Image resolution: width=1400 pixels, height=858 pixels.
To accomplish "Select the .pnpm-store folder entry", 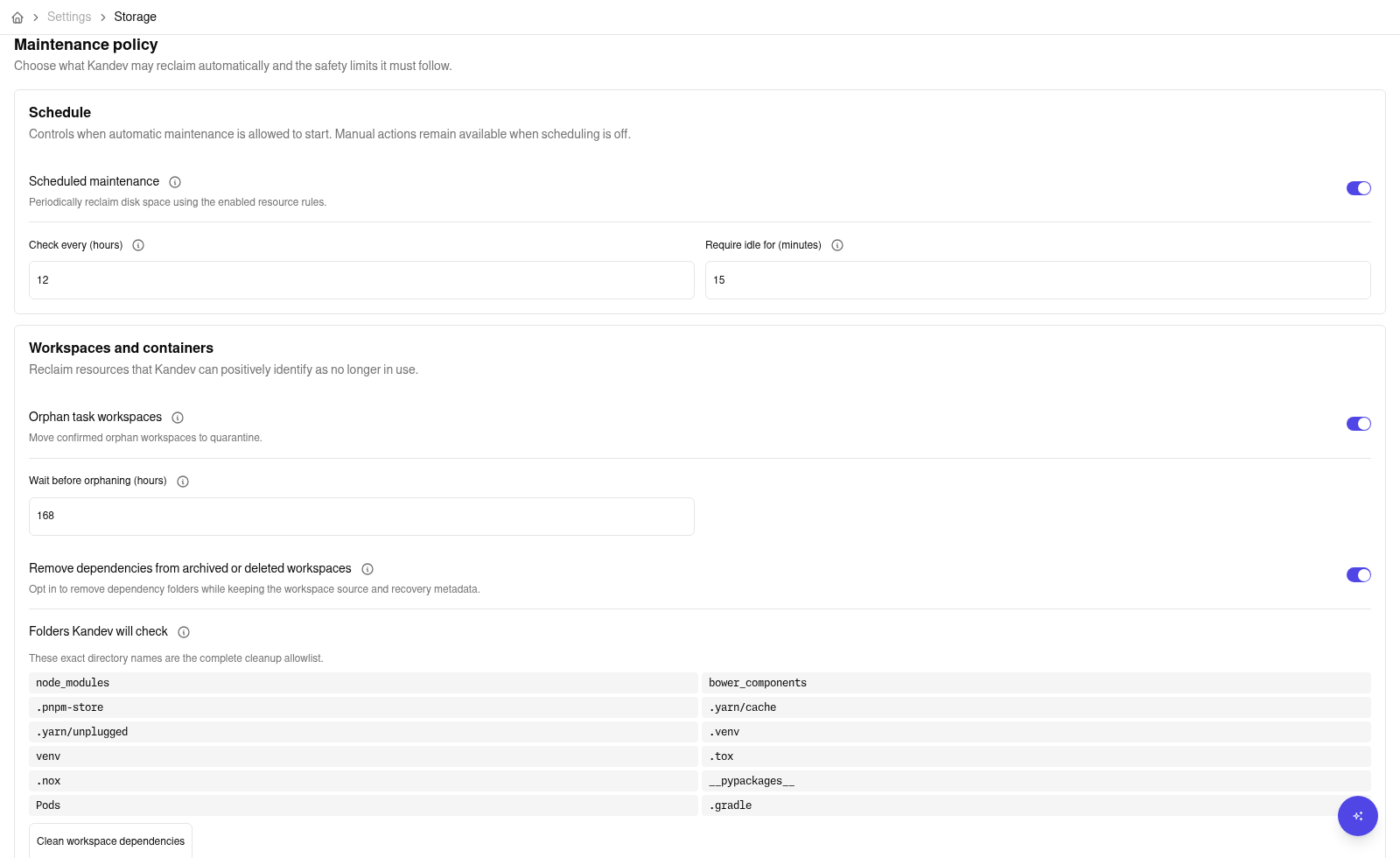I will (x=363, y=707).
